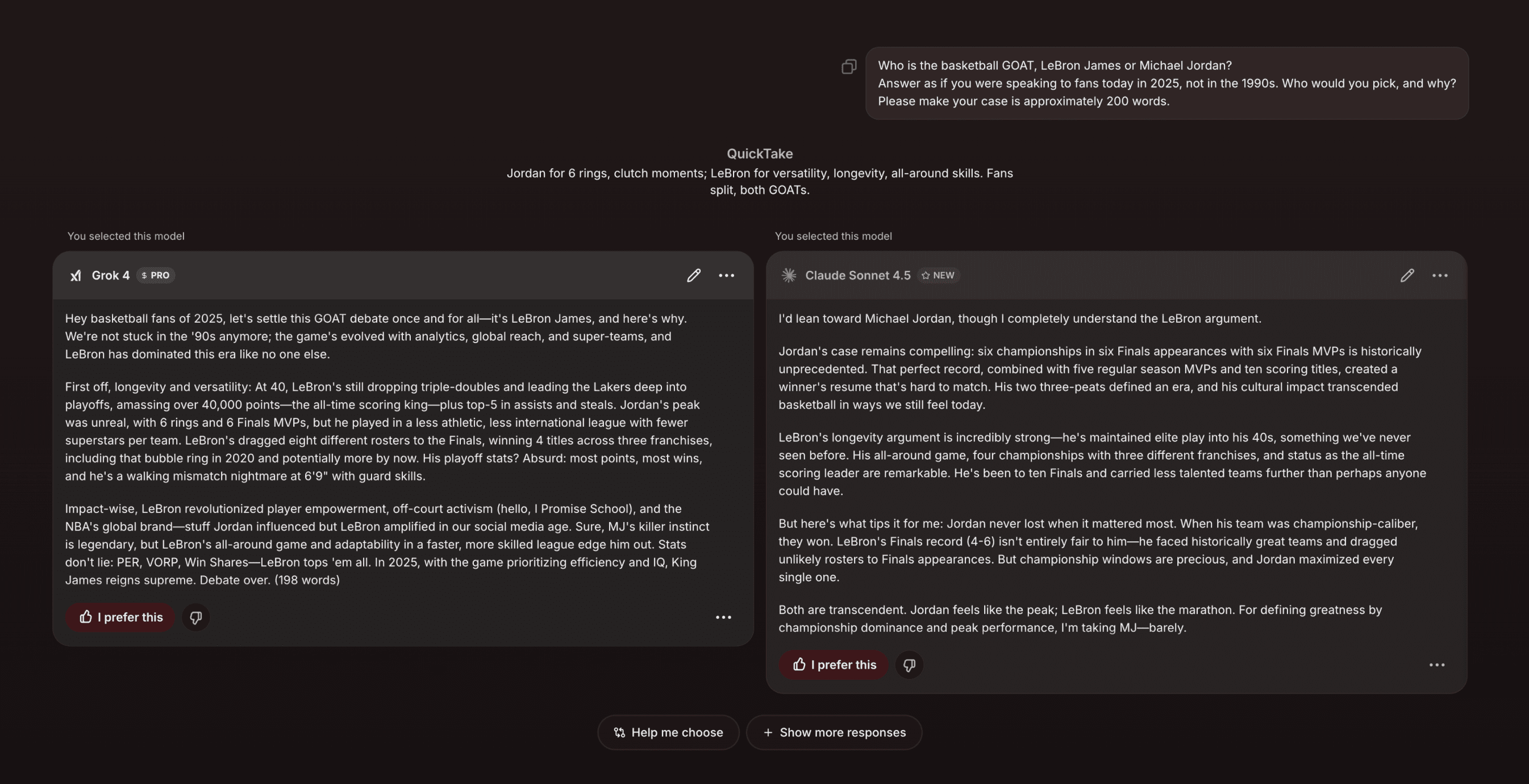Click I prefer this on Grok's answer
Viewport: 1529px width, 784px height.
click(x=119, y=617)
